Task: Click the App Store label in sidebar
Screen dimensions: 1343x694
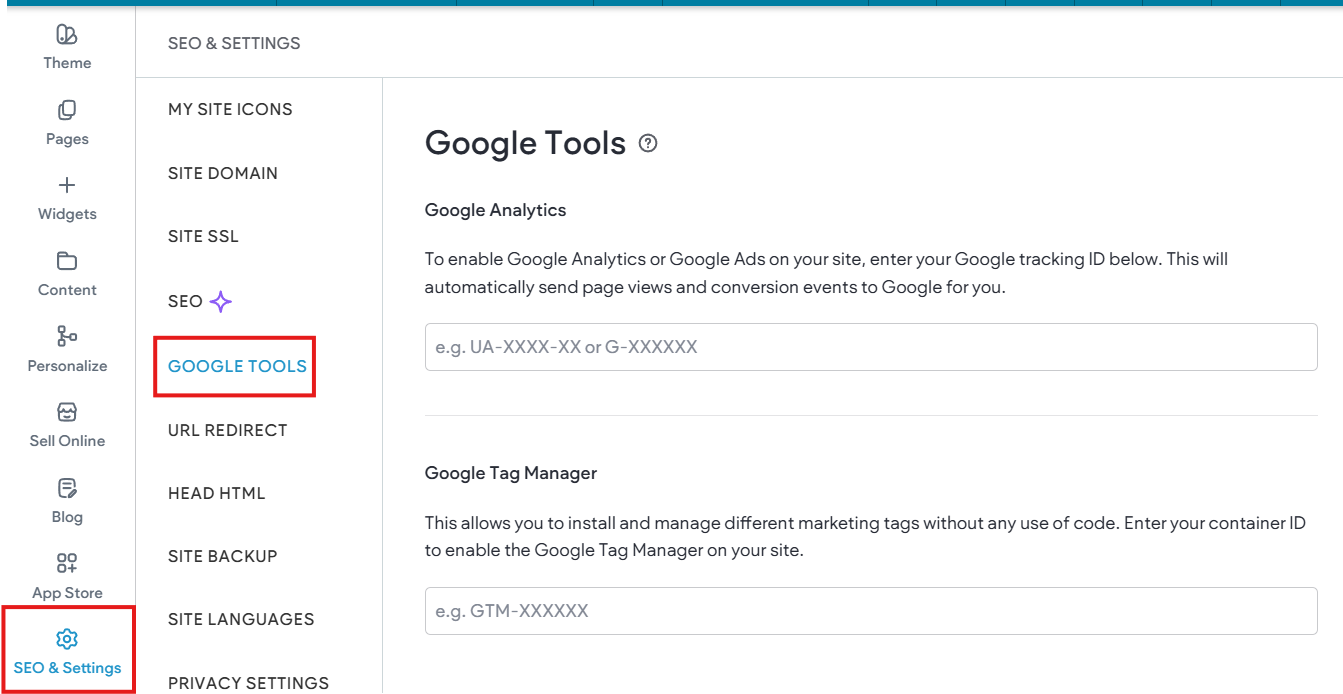Action: [x=67, y=593]
